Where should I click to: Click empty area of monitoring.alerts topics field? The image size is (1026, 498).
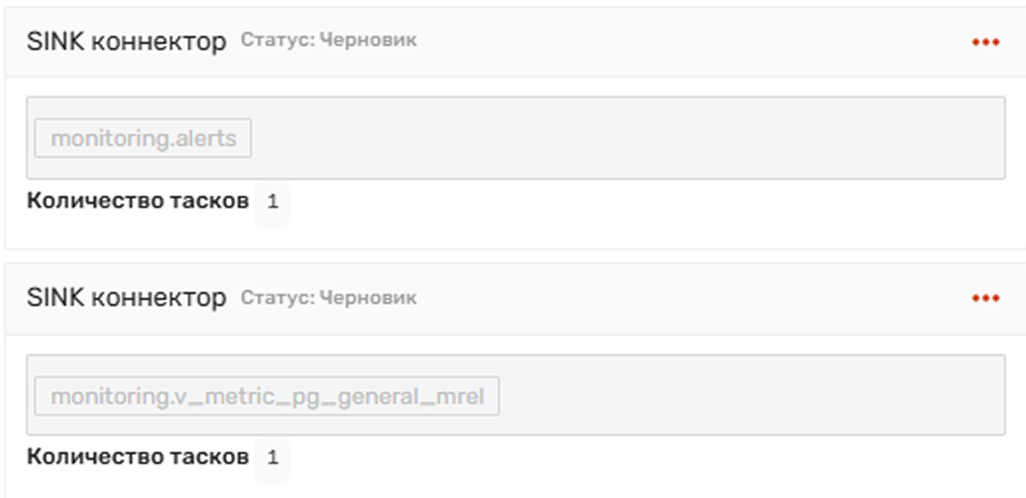pos(628,138)
